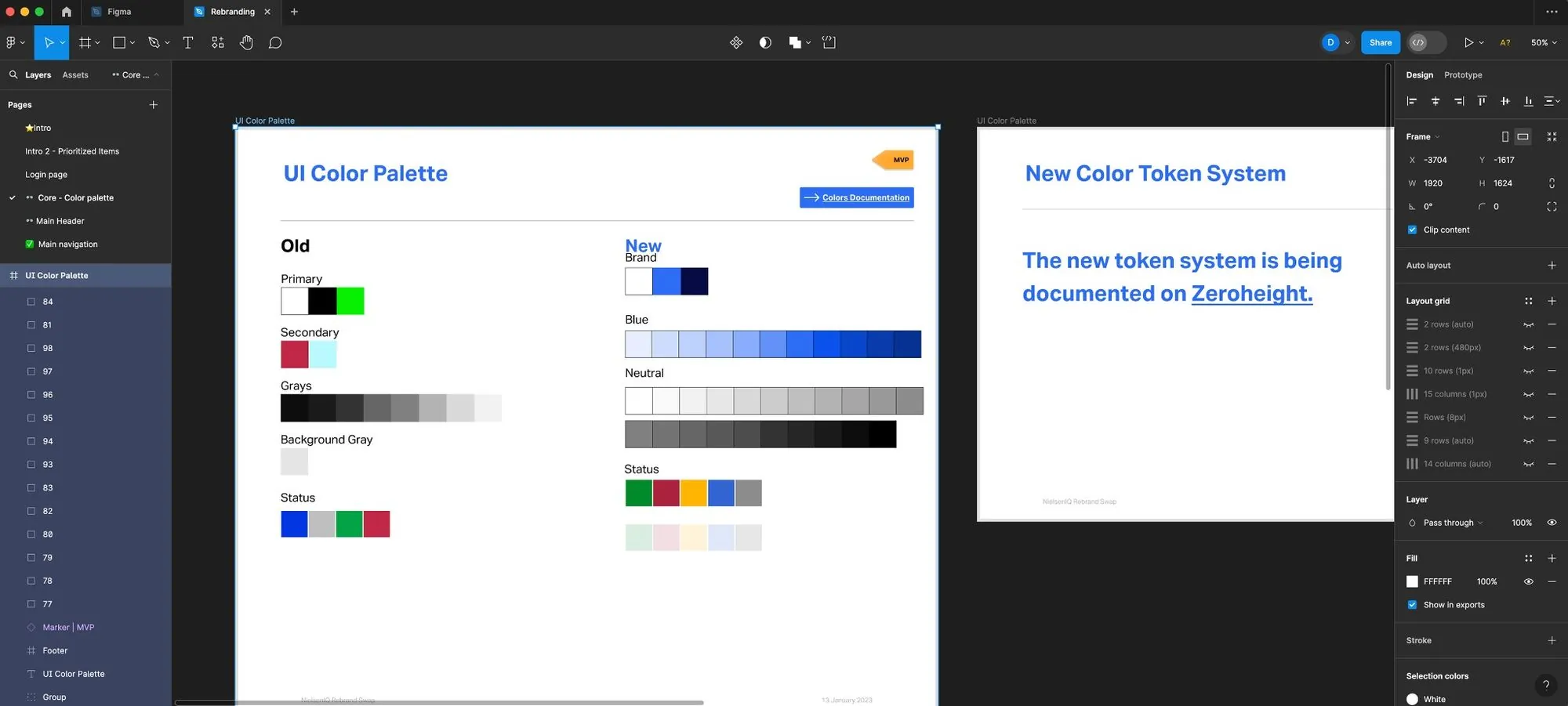Select the Frame tool

click(x=85, y=42)
